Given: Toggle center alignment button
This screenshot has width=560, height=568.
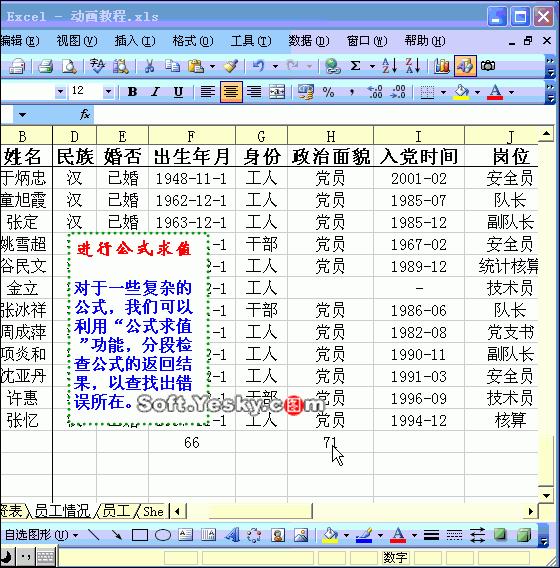Looking at the screenshot, I should 231,92.
